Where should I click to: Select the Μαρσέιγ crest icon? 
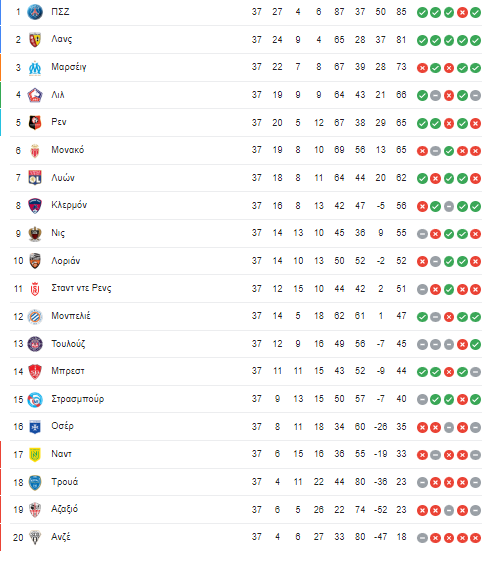coord(35,67)
